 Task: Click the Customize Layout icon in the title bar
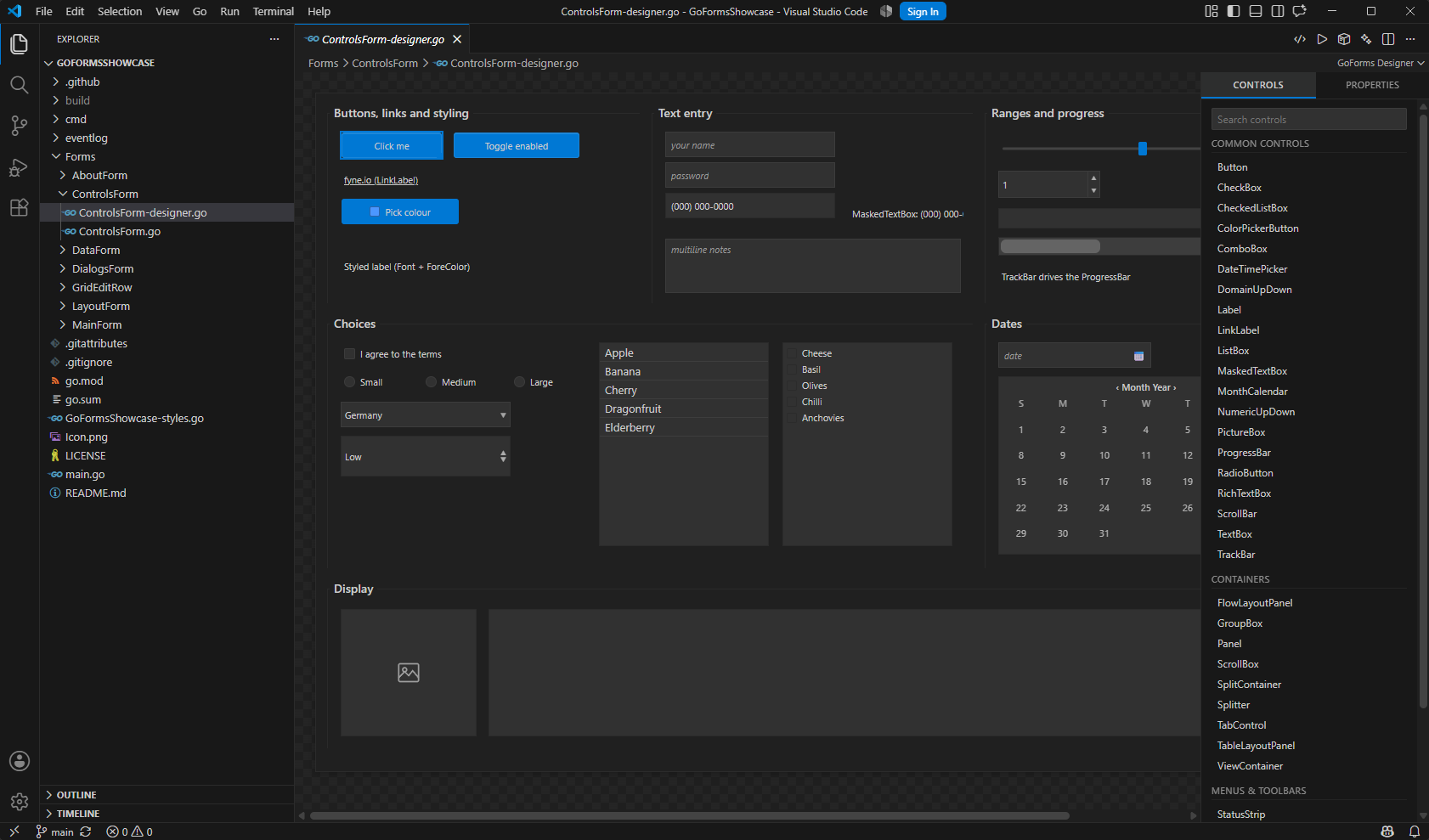(1212, 11)
